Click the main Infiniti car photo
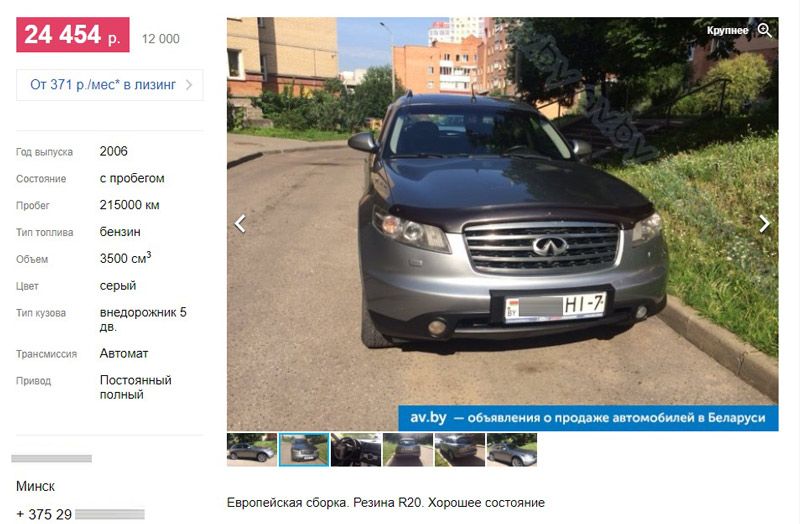 click(x=503, y=224)
